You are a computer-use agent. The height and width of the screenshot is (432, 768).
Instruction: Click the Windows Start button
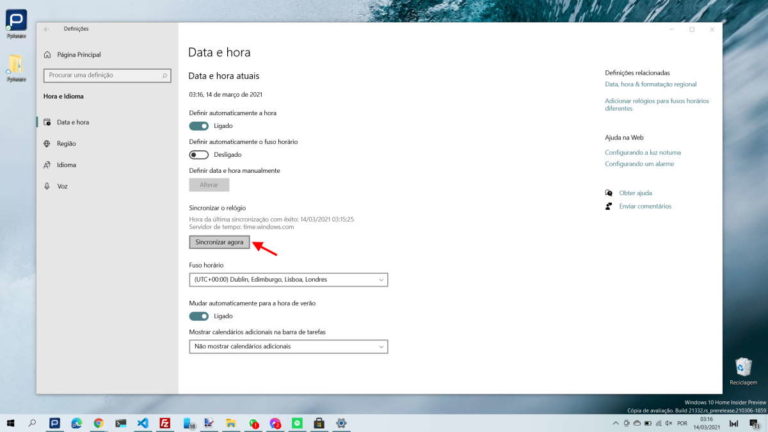[x=11, y=423]
